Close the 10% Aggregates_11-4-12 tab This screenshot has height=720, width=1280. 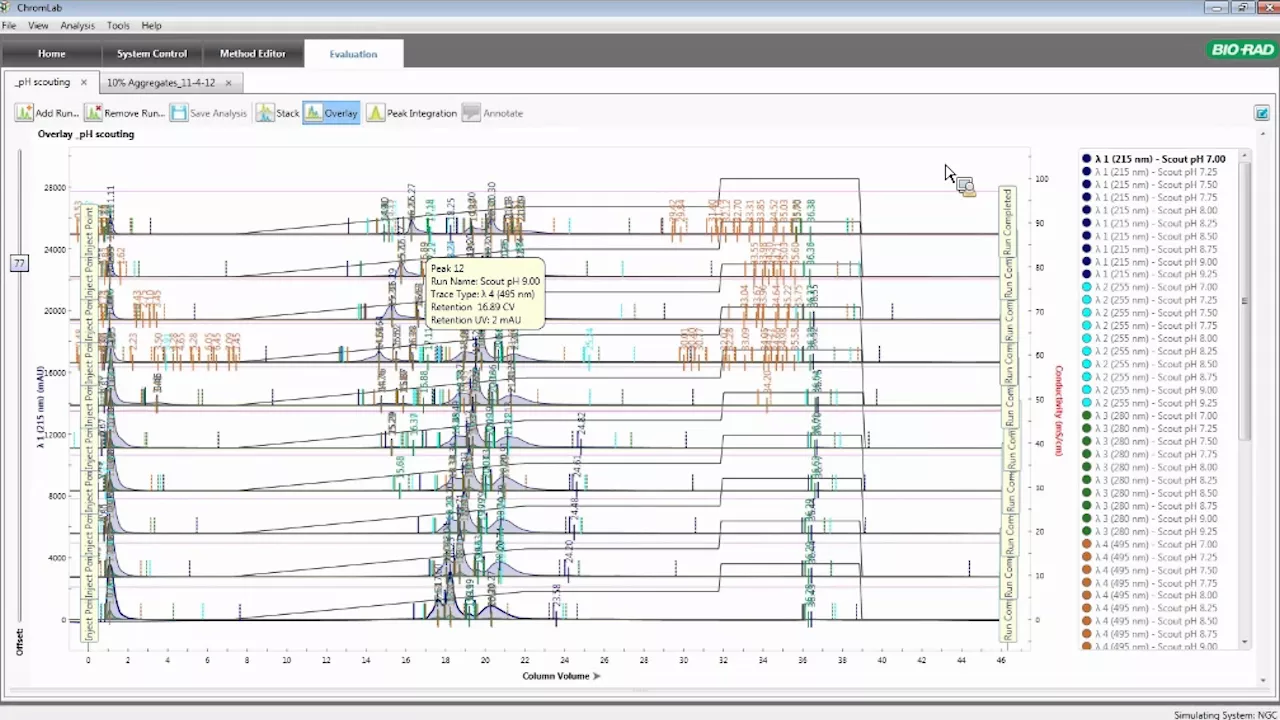click(228, 82)
